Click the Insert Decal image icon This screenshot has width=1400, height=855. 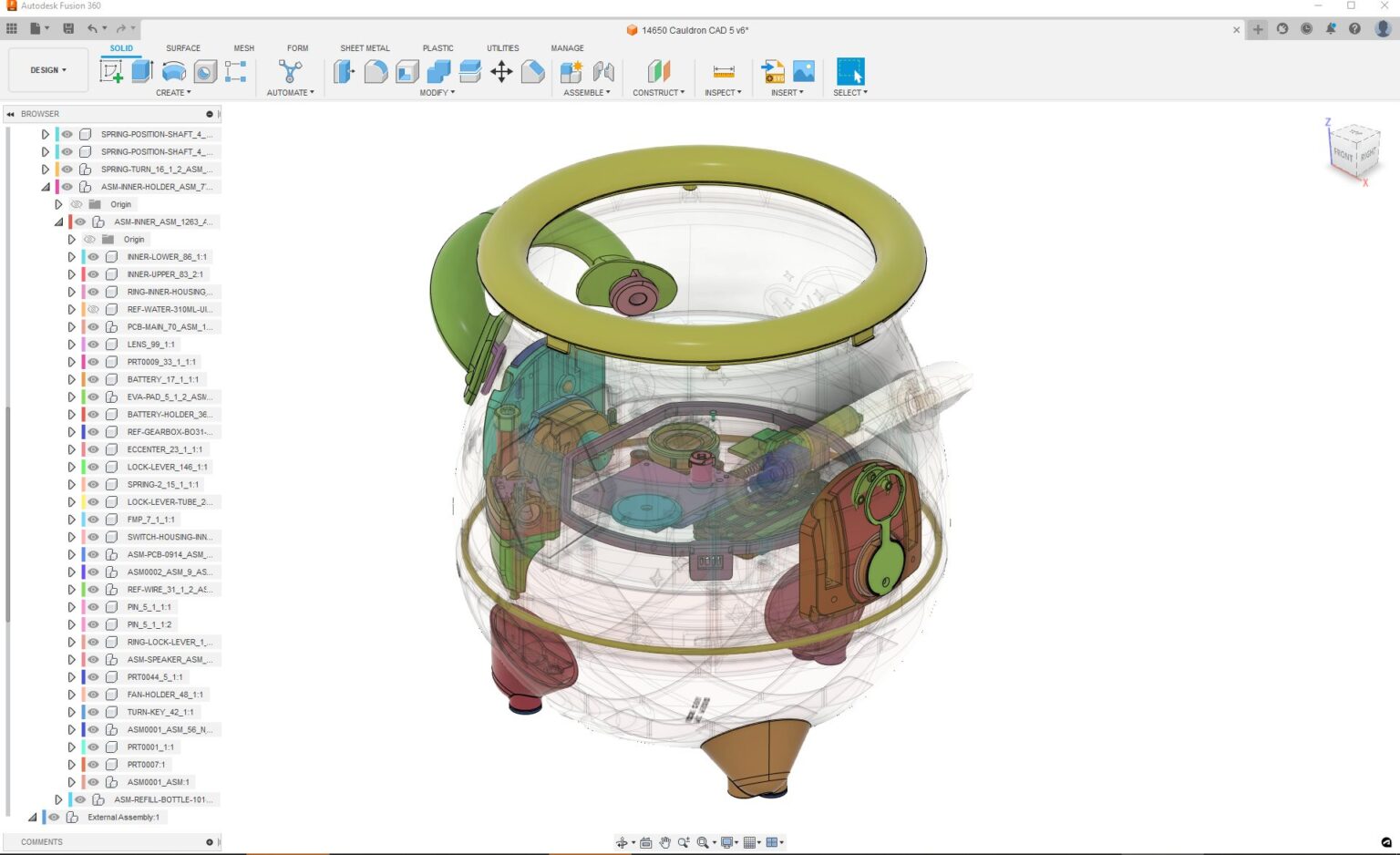pos(804,71)
